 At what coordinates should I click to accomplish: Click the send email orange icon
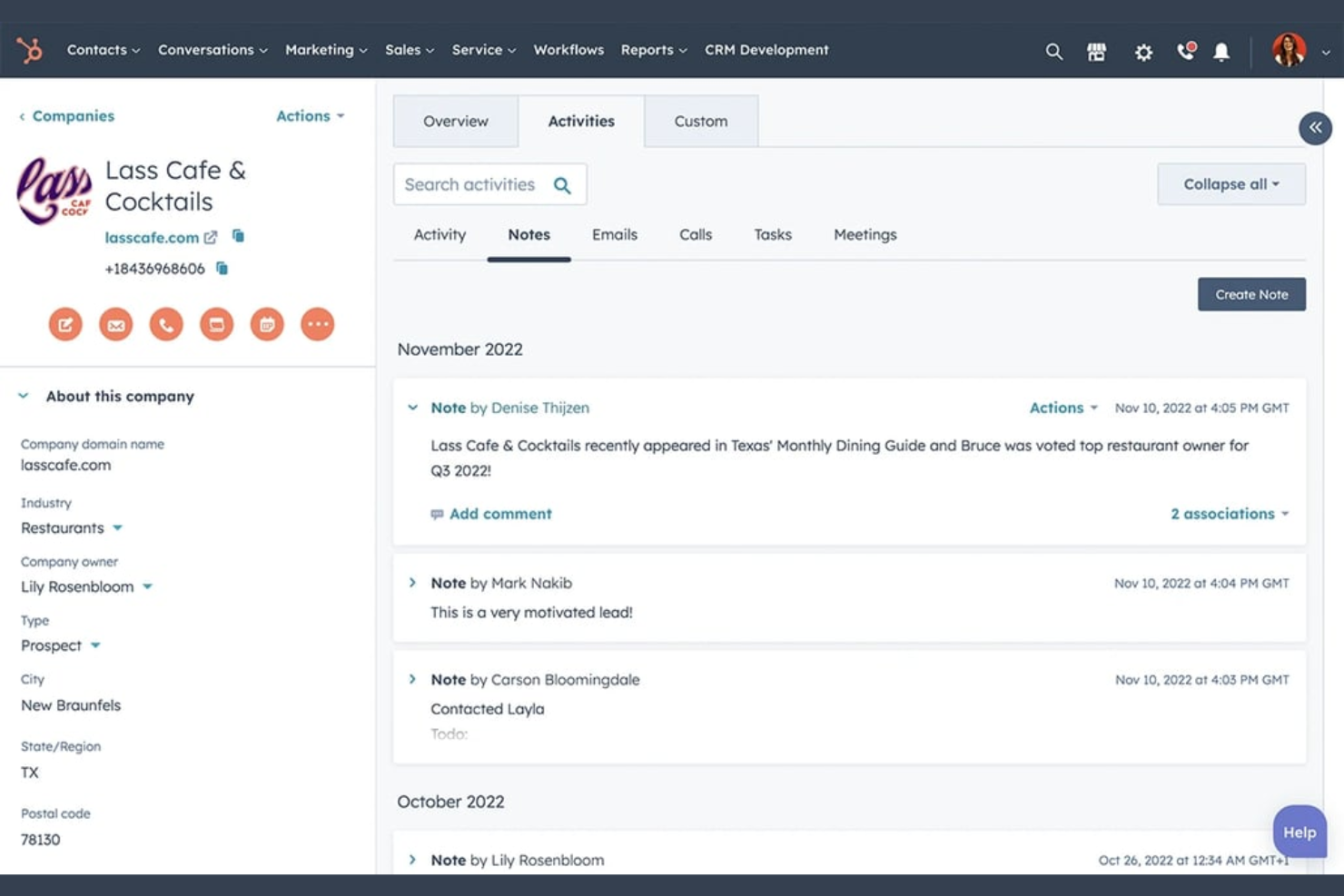click(x=116, y=324)
